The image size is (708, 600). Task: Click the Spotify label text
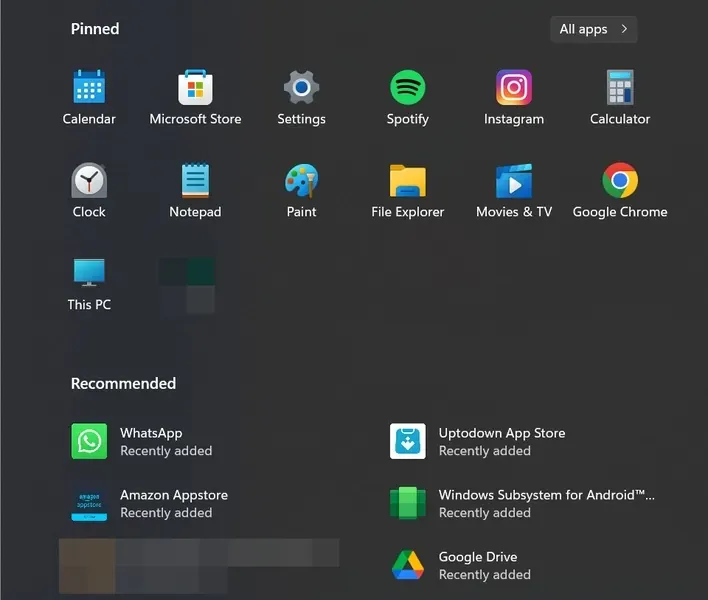407,119
